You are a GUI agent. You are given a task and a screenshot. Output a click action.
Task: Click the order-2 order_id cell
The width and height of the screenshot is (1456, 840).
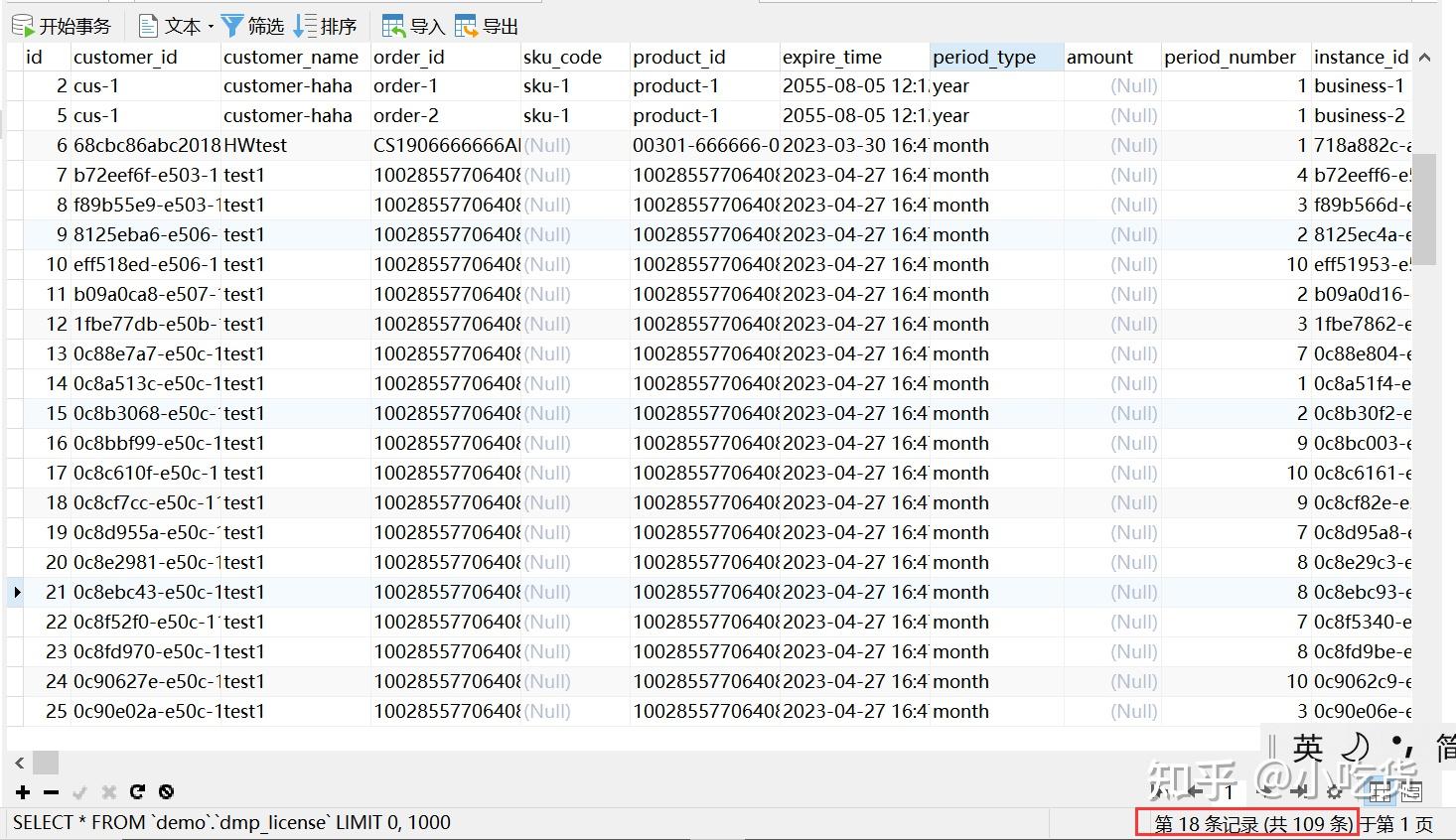pyautogui.click(x=446, y=115)
